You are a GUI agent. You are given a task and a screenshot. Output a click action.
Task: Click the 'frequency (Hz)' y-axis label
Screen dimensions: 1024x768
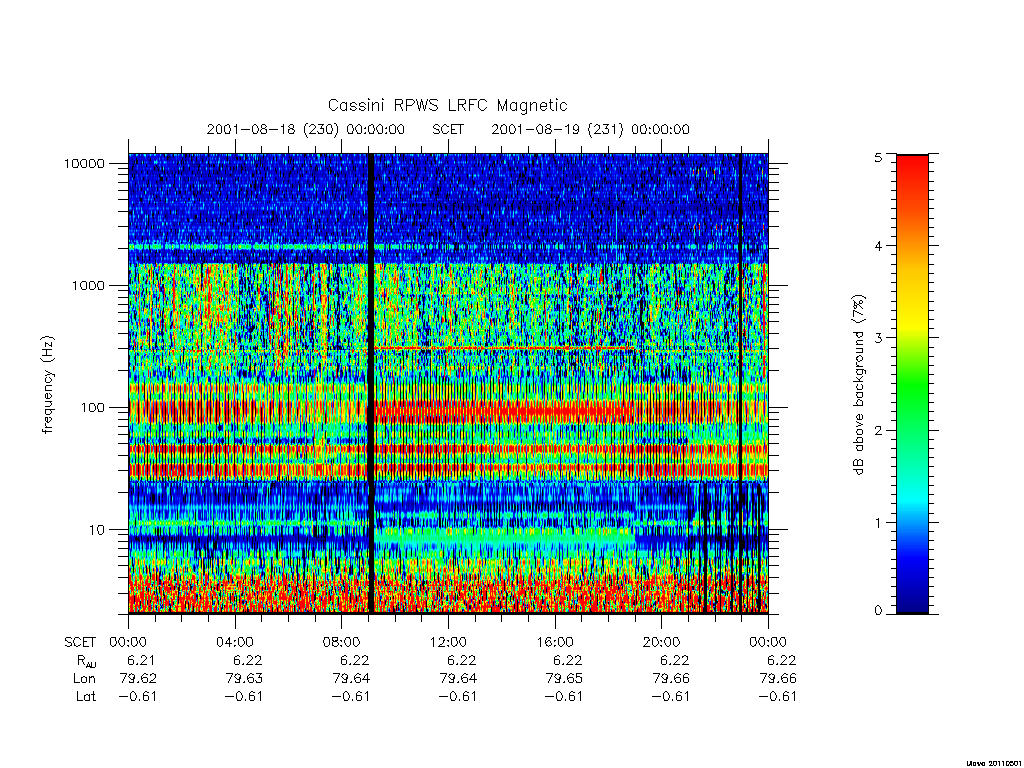coord(48,384)
